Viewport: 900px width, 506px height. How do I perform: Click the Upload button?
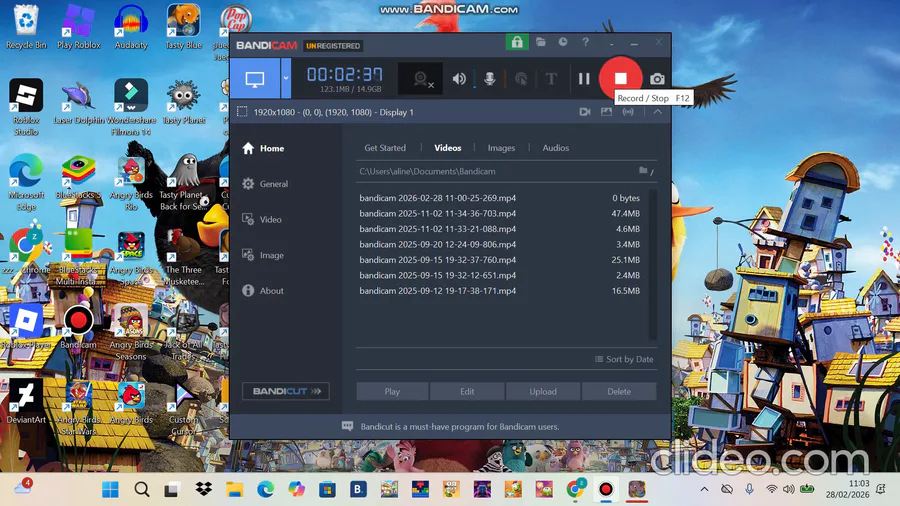(543, 391)
